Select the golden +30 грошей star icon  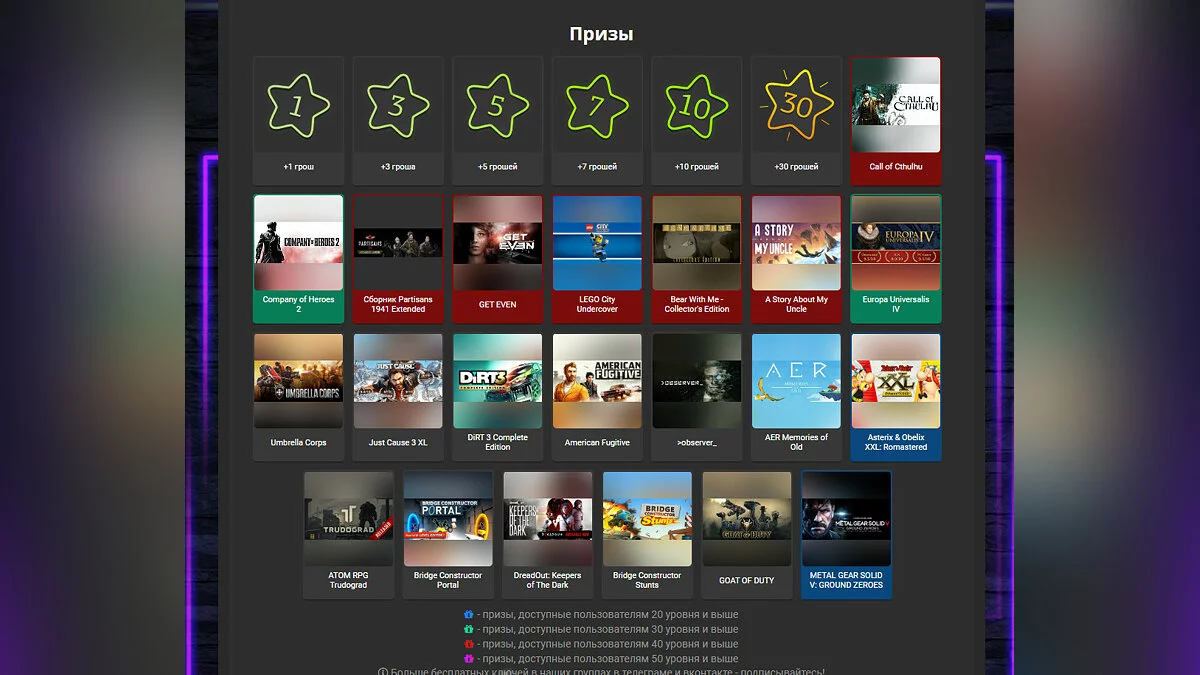796,105
